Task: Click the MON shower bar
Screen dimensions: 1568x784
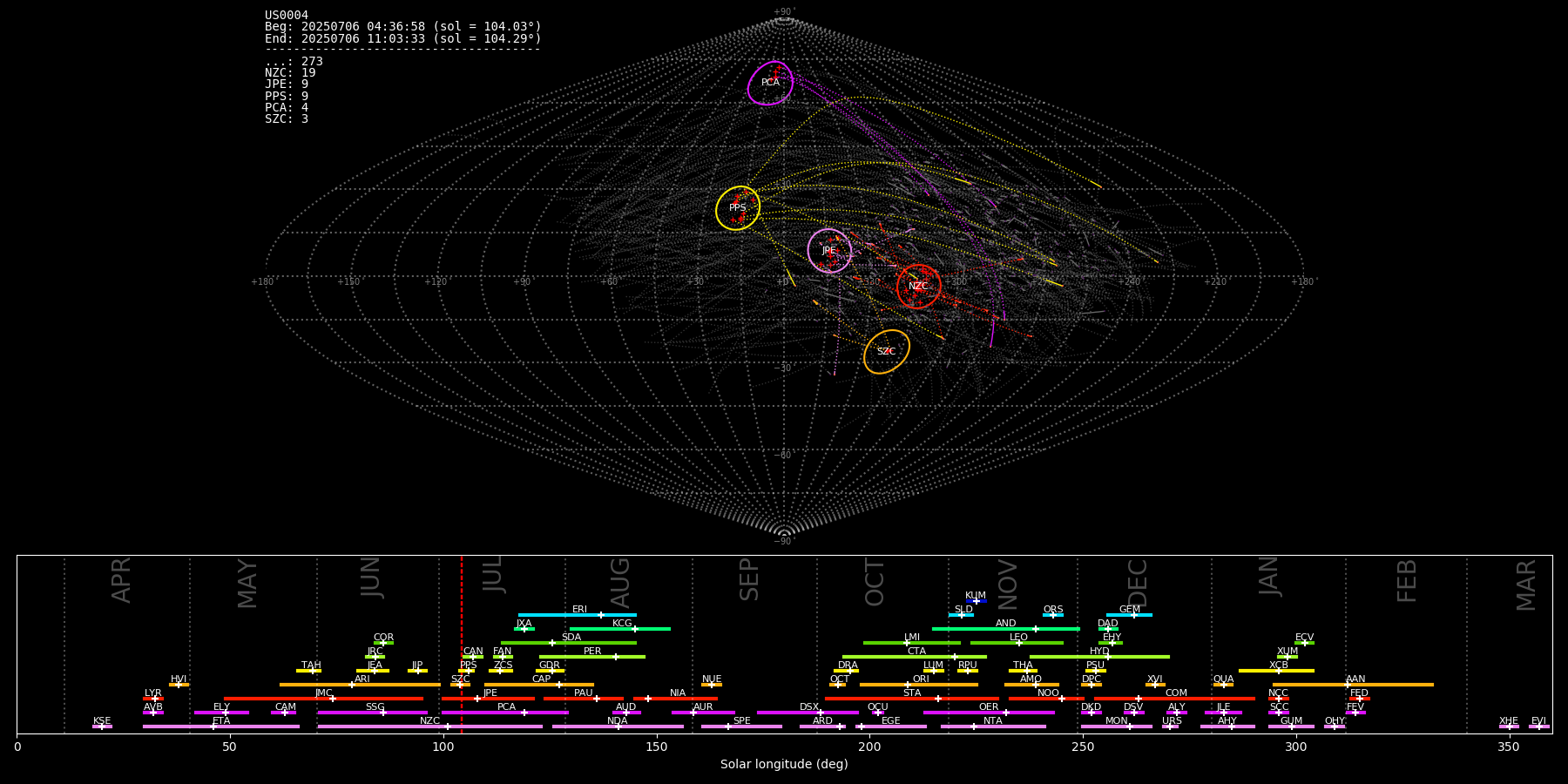Action: 1117,727
